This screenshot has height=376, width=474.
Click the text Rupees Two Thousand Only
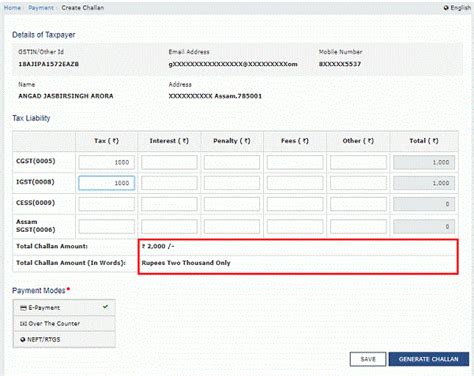(186, 263)
